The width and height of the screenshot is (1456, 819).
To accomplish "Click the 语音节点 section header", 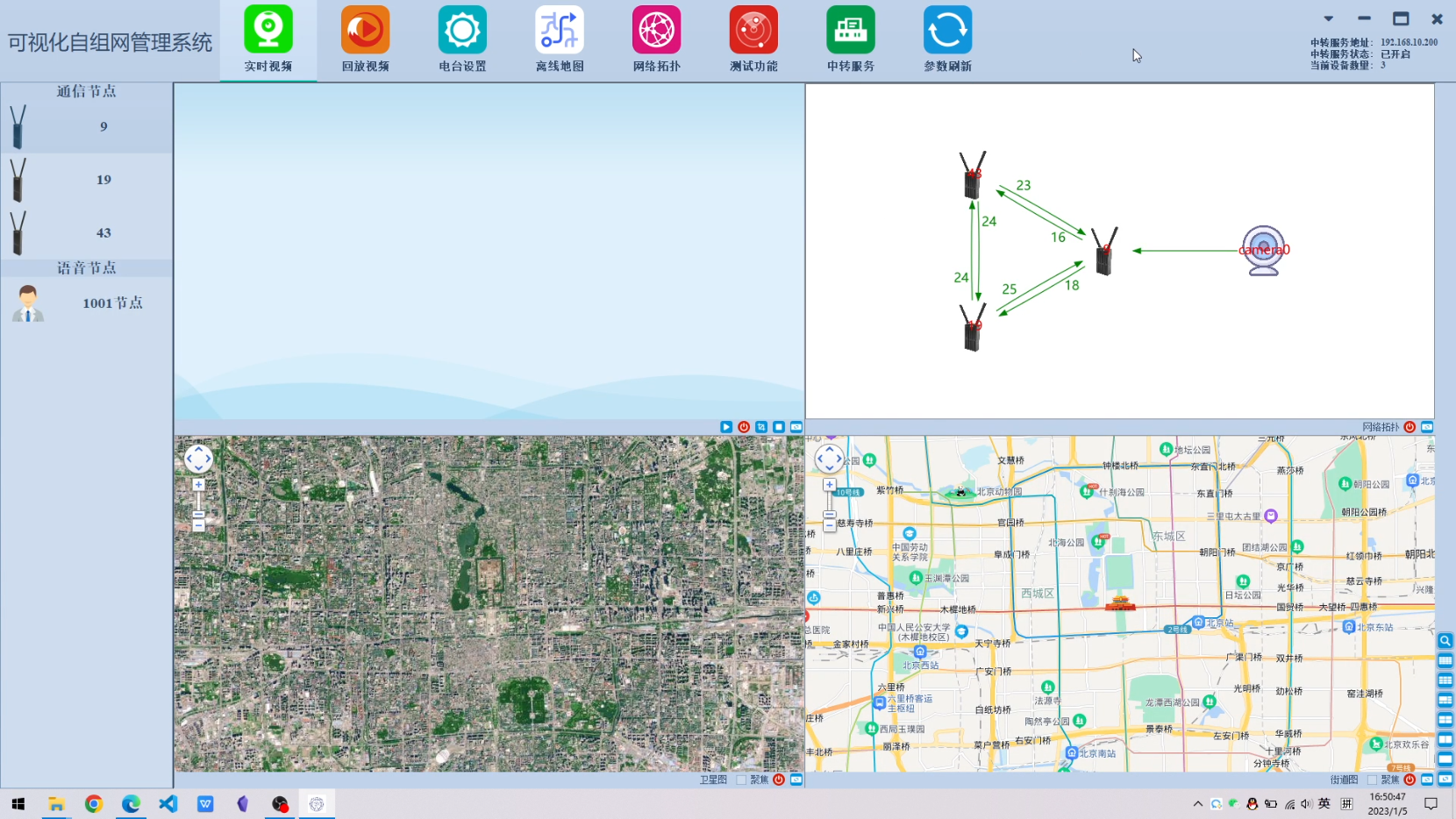I will click(87, 268).
